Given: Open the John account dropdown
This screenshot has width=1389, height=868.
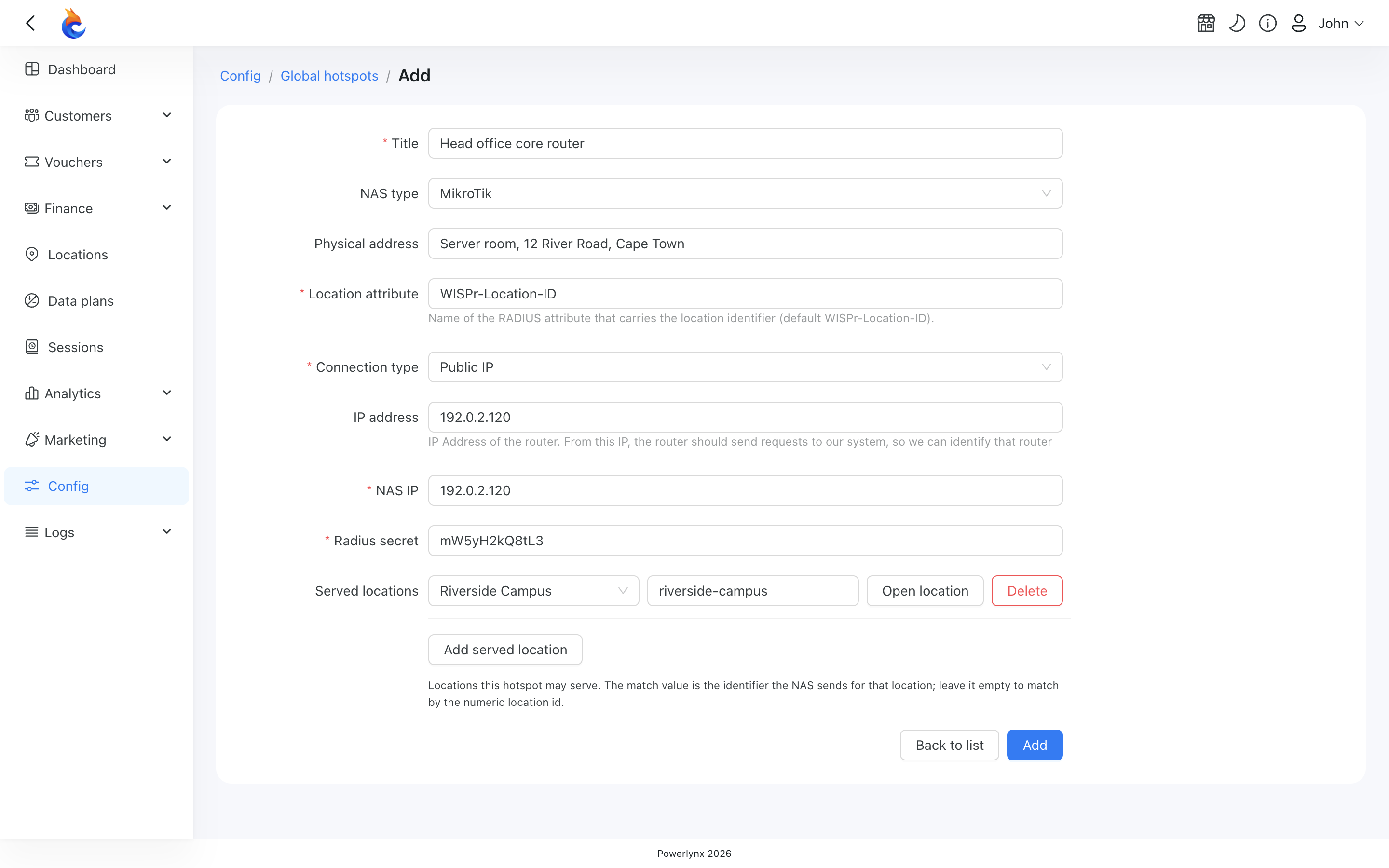Looking at the screenshot, I should pyautogui.click(x=1340, y=23).
